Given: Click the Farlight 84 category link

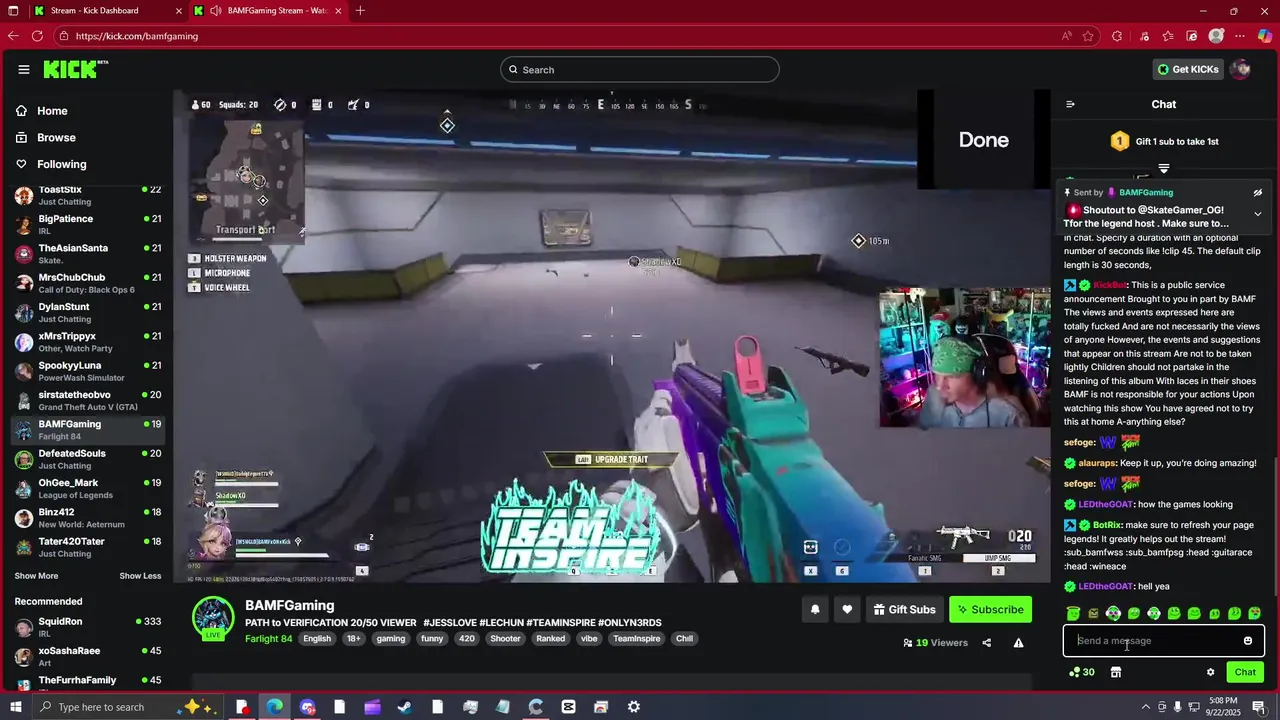Looking at the screenshot, I should [268, 639].
